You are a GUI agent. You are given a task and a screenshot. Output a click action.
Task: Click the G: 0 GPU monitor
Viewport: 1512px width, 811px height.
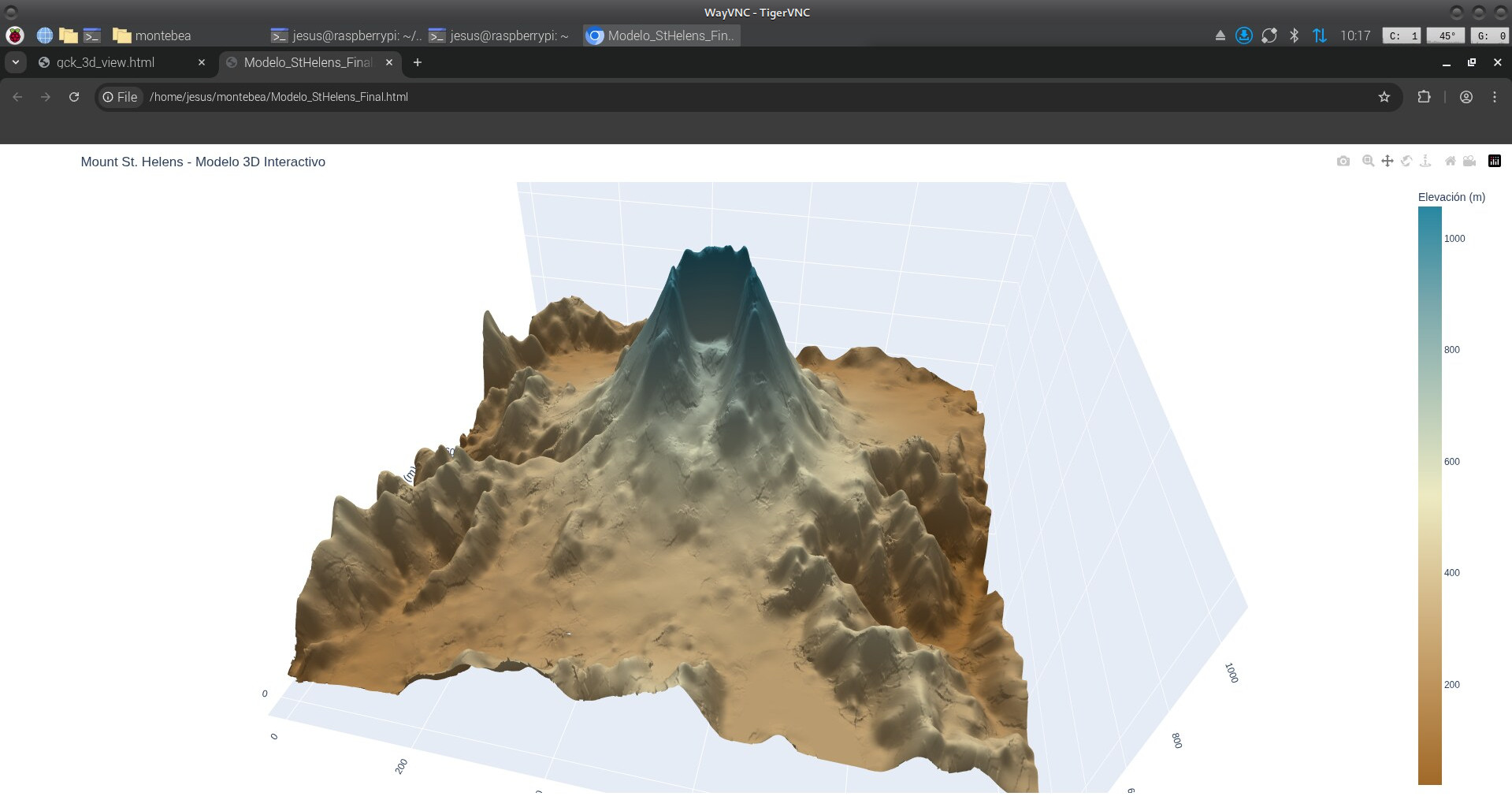[1491, 35]
